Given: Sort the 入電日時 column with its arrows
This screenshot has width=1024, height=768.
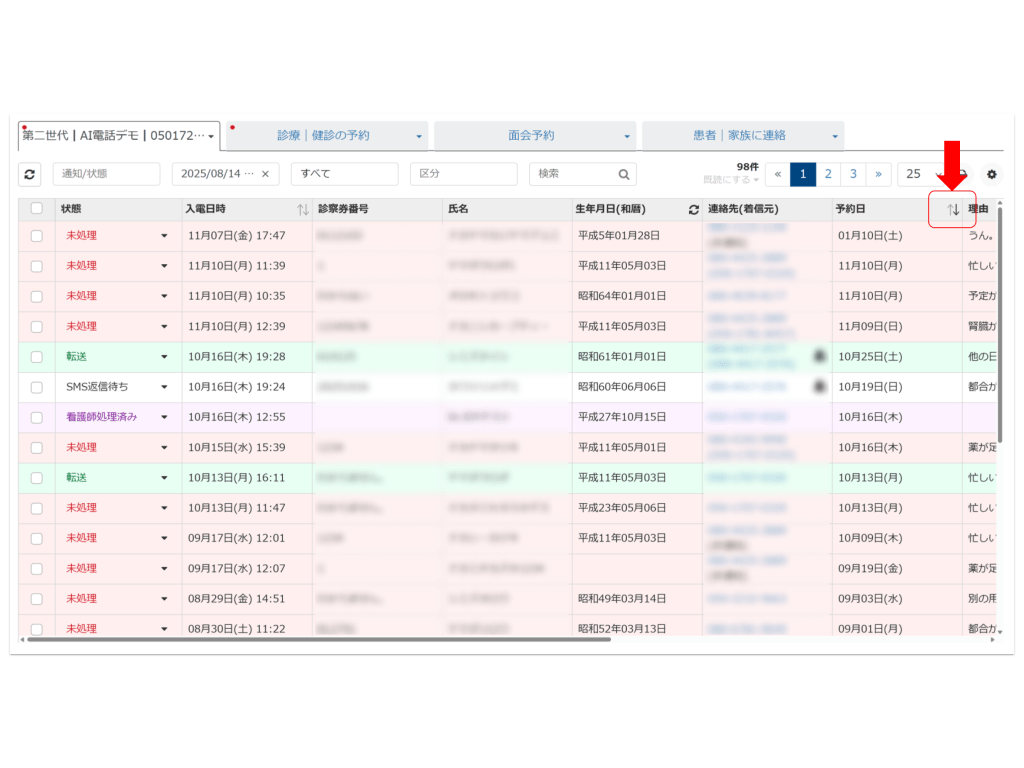Looking at the screenshot, I should point(303,209).
